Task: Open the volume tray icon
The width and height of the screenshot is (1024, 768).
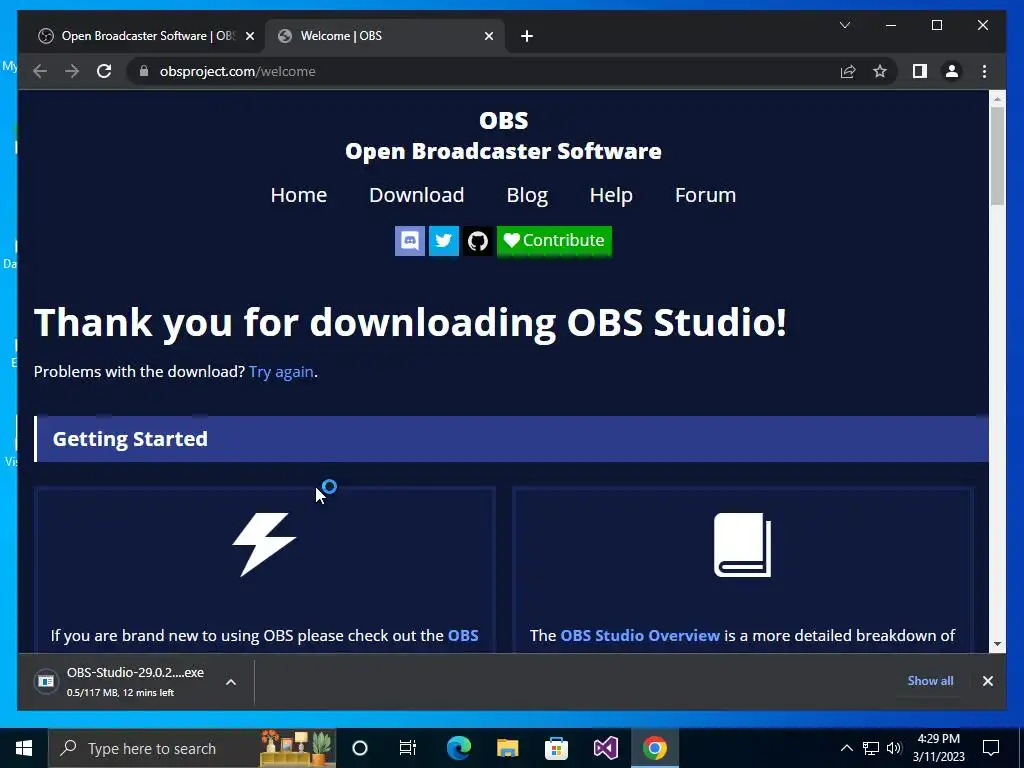Action: pyautogui.click(x=894, y=748)
